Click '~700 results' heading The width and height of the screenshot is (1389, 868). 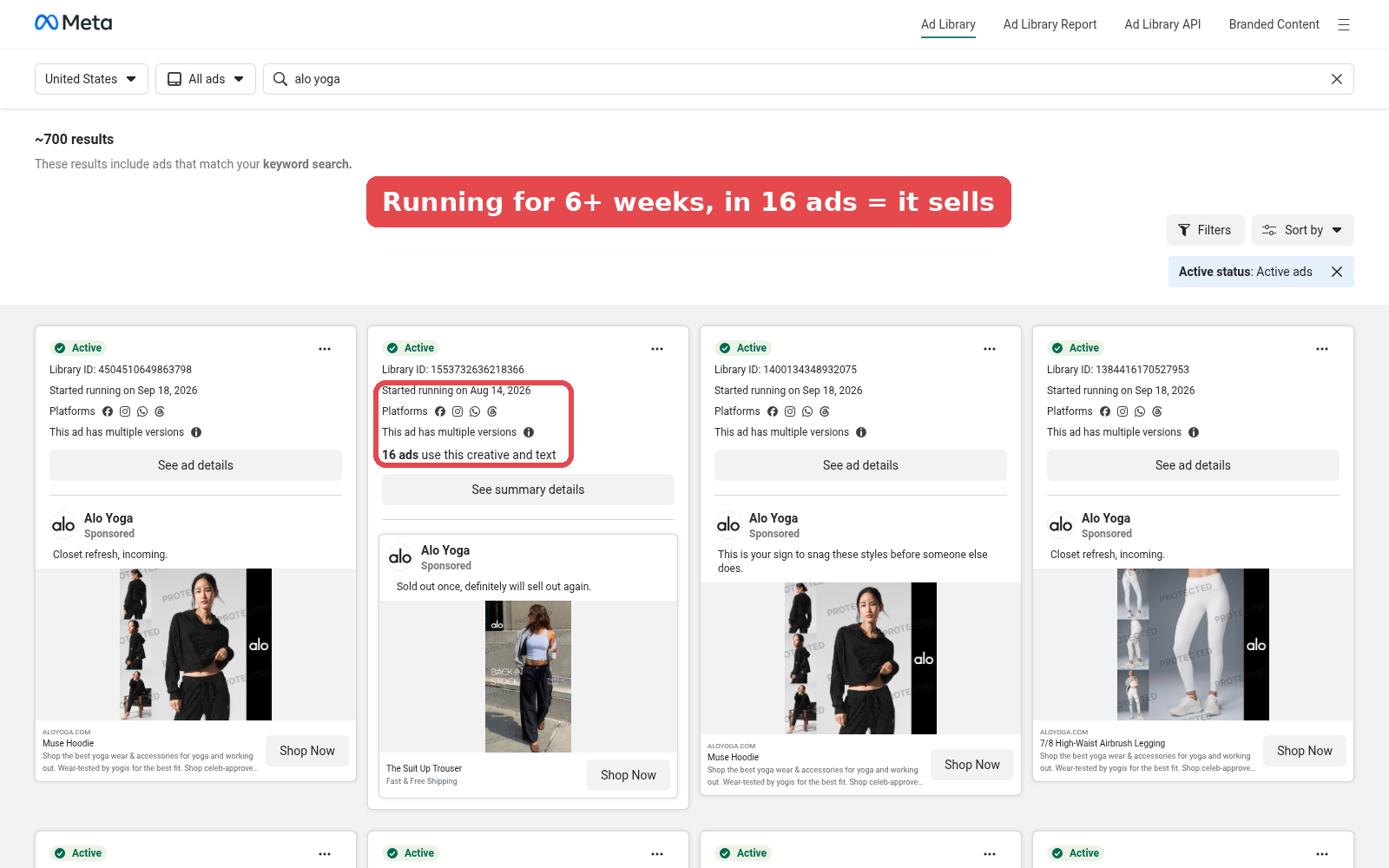74,139
